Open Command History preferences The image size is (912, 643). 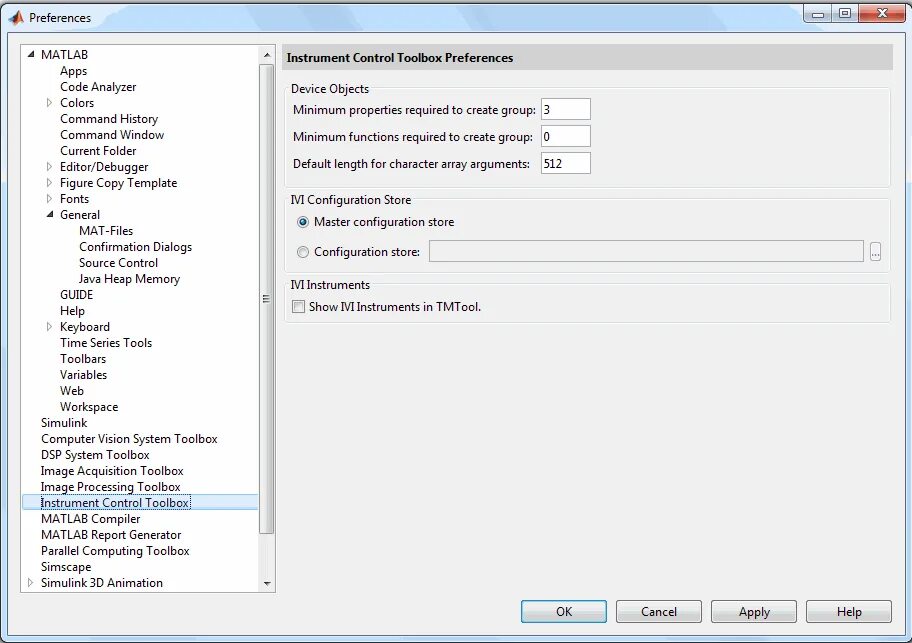coord(109,119)
